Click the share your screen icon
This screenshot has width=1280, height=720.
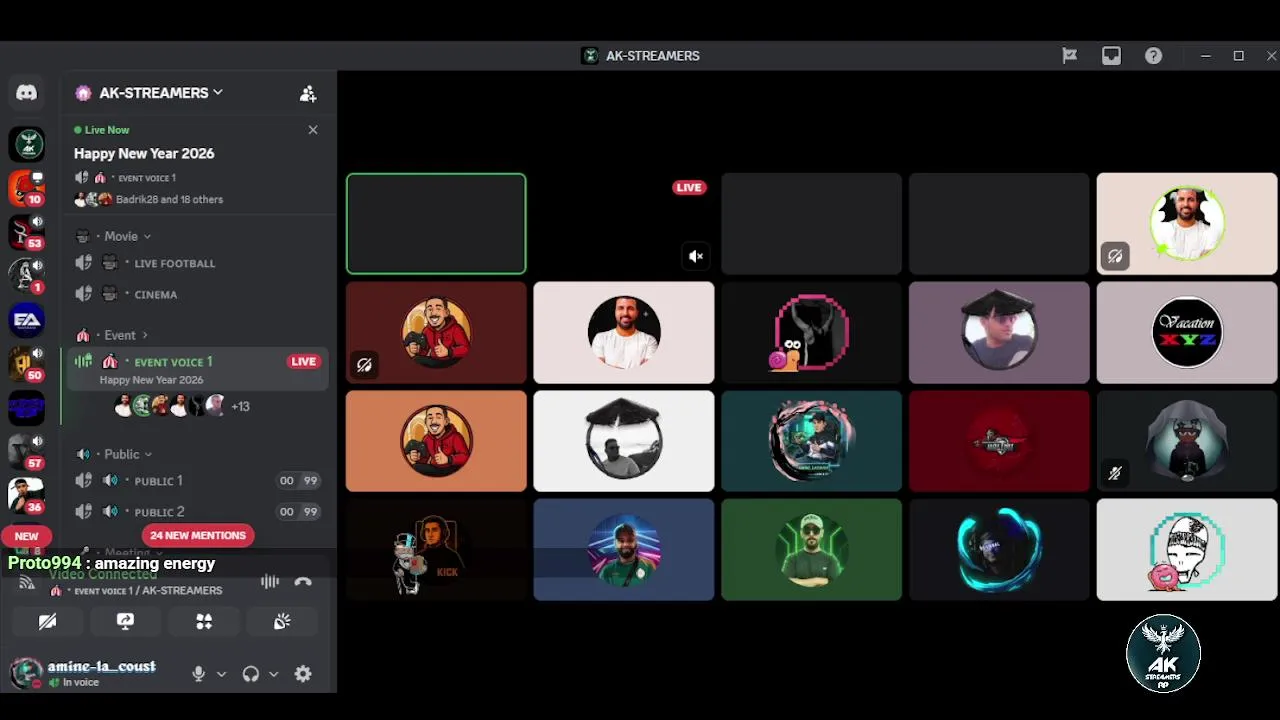pyautogui.click(x=125, y=622)
